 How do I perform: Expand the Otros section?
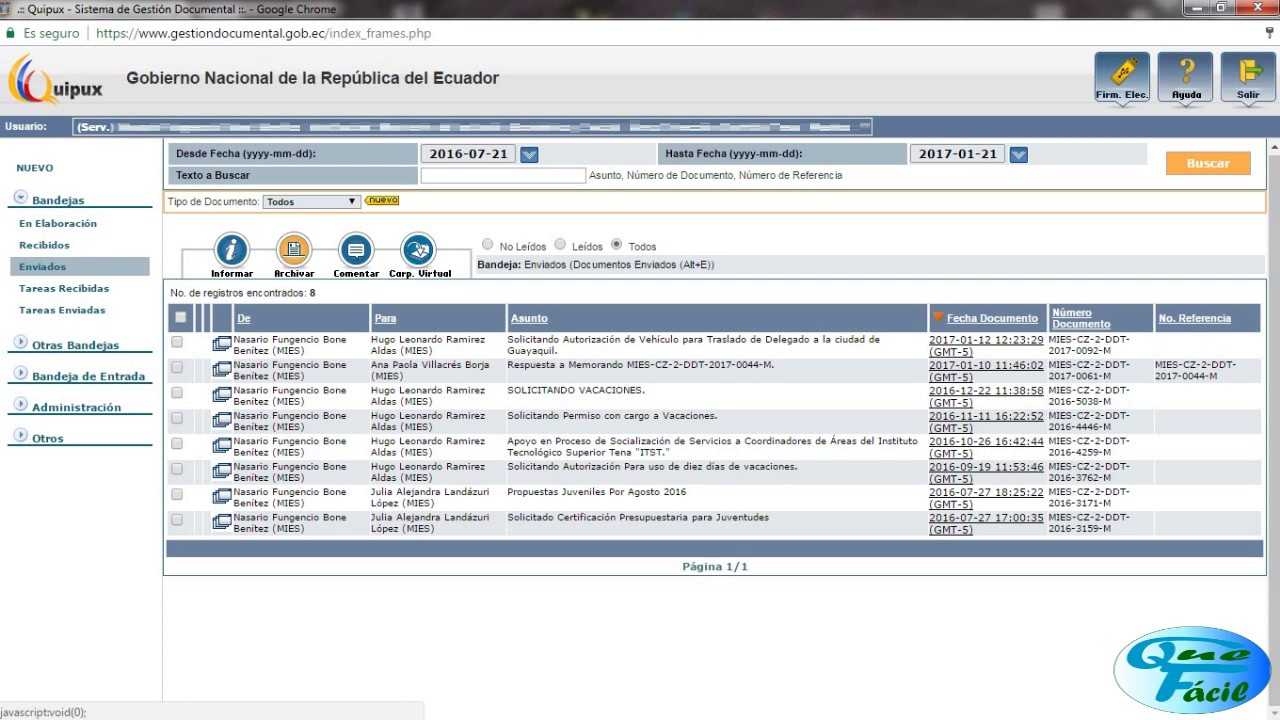[x=21, y=436]
